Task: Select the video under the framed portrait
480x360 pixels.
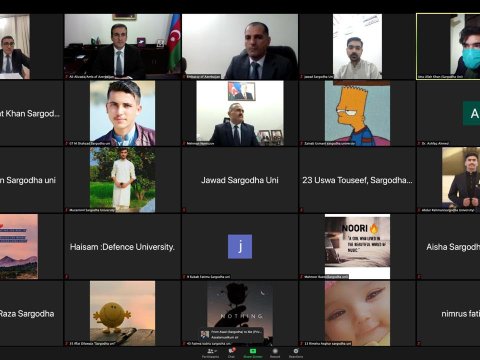Action: 240,113
